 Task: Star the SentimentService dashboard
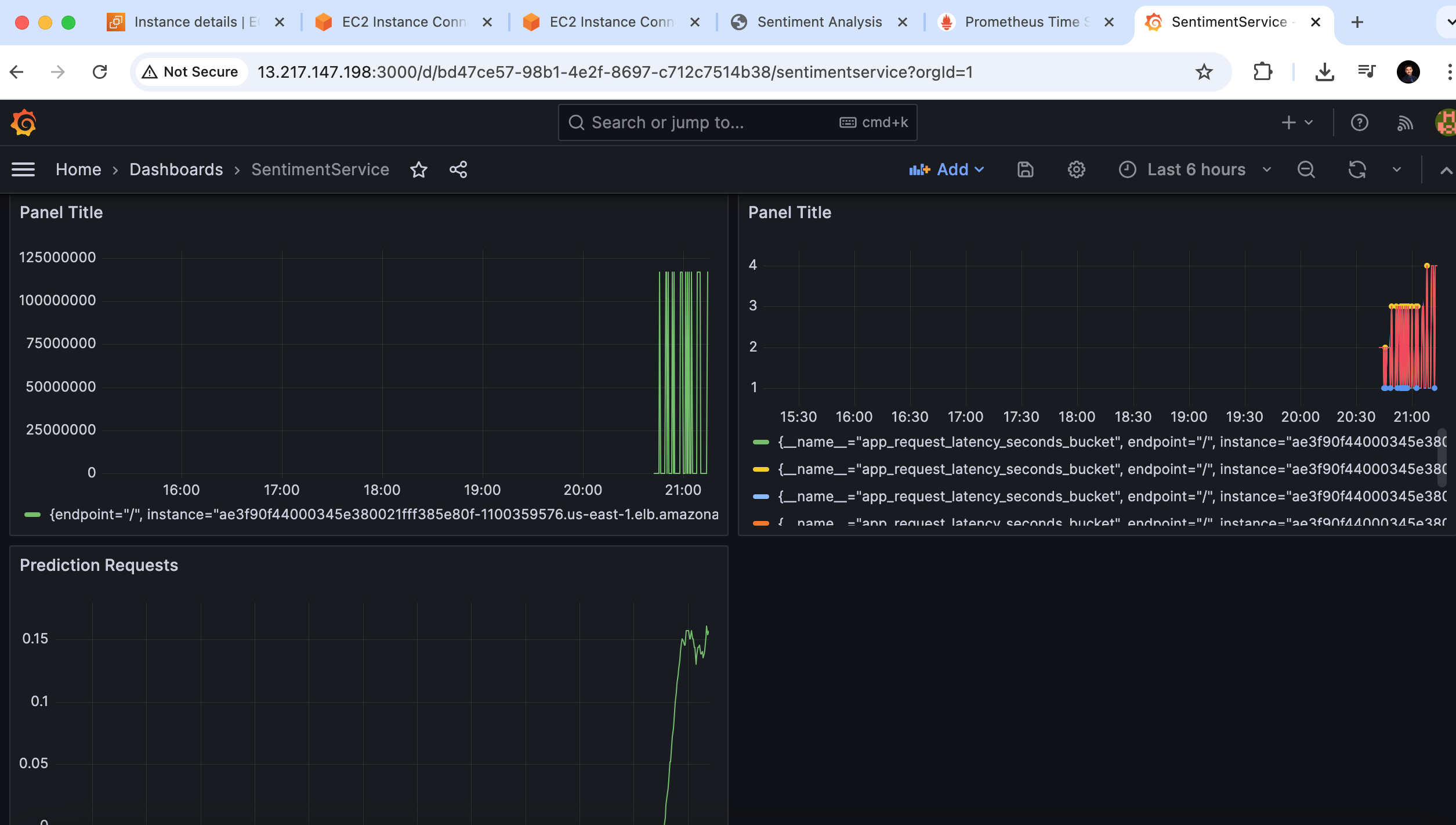click(x=419, y=169)
